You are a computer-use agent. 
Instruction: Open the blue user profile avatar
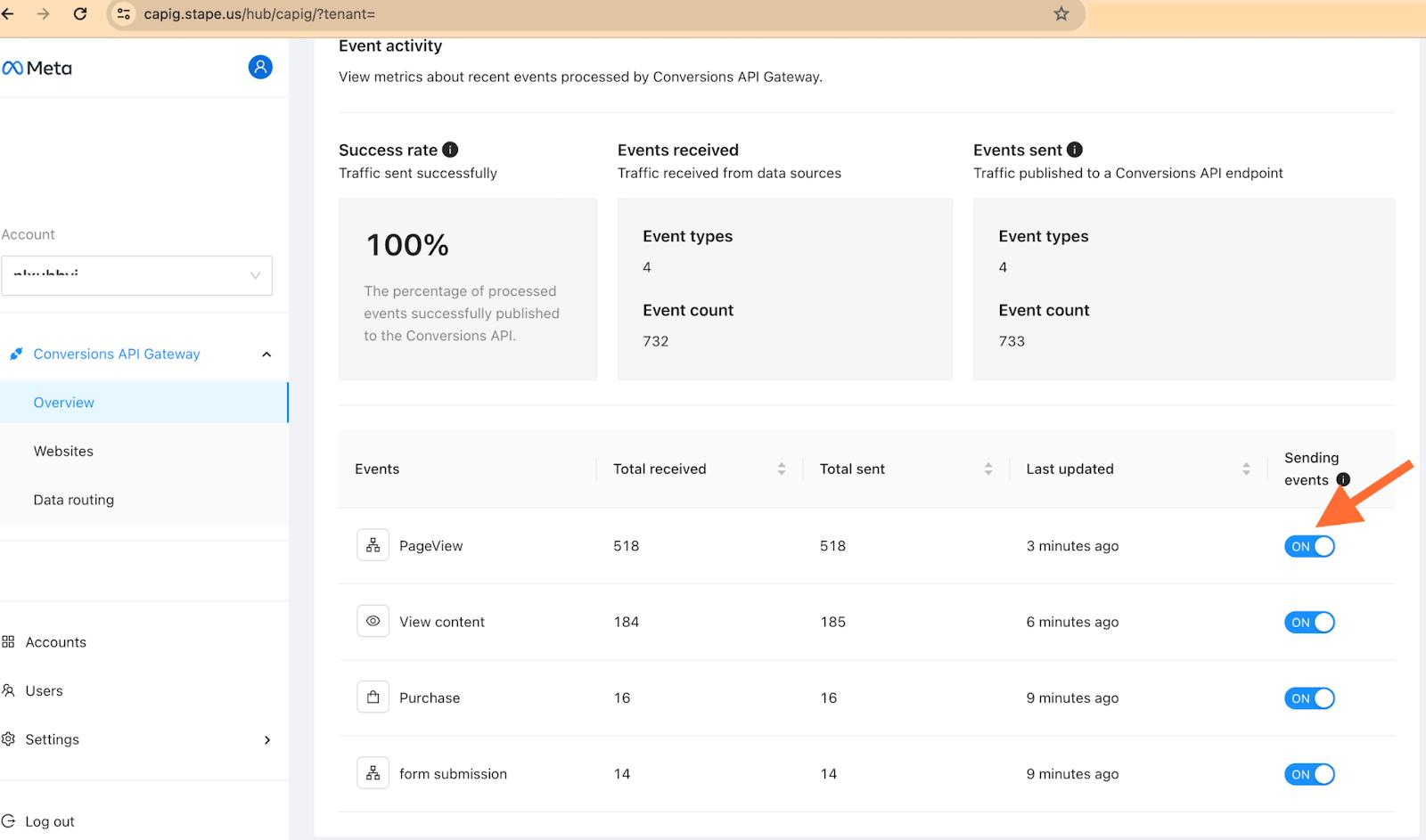tap(260, 67)
